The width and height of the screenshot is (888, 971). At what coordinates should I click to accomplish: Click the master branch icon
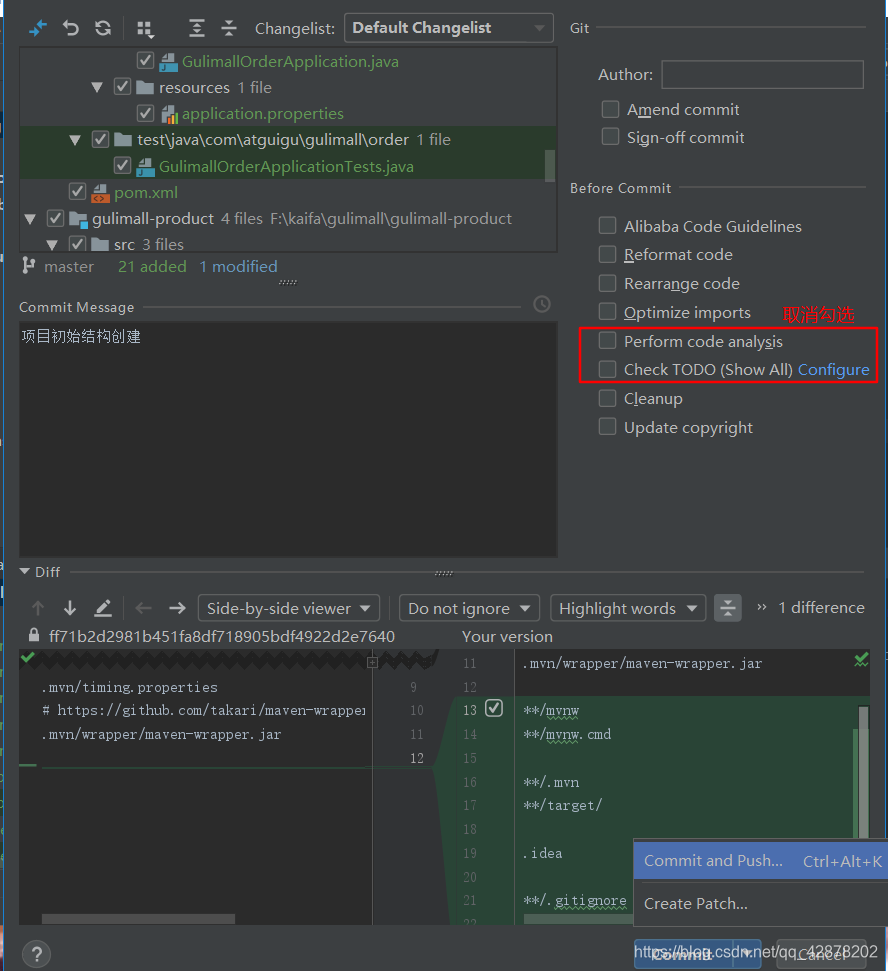tap(28, 266)
